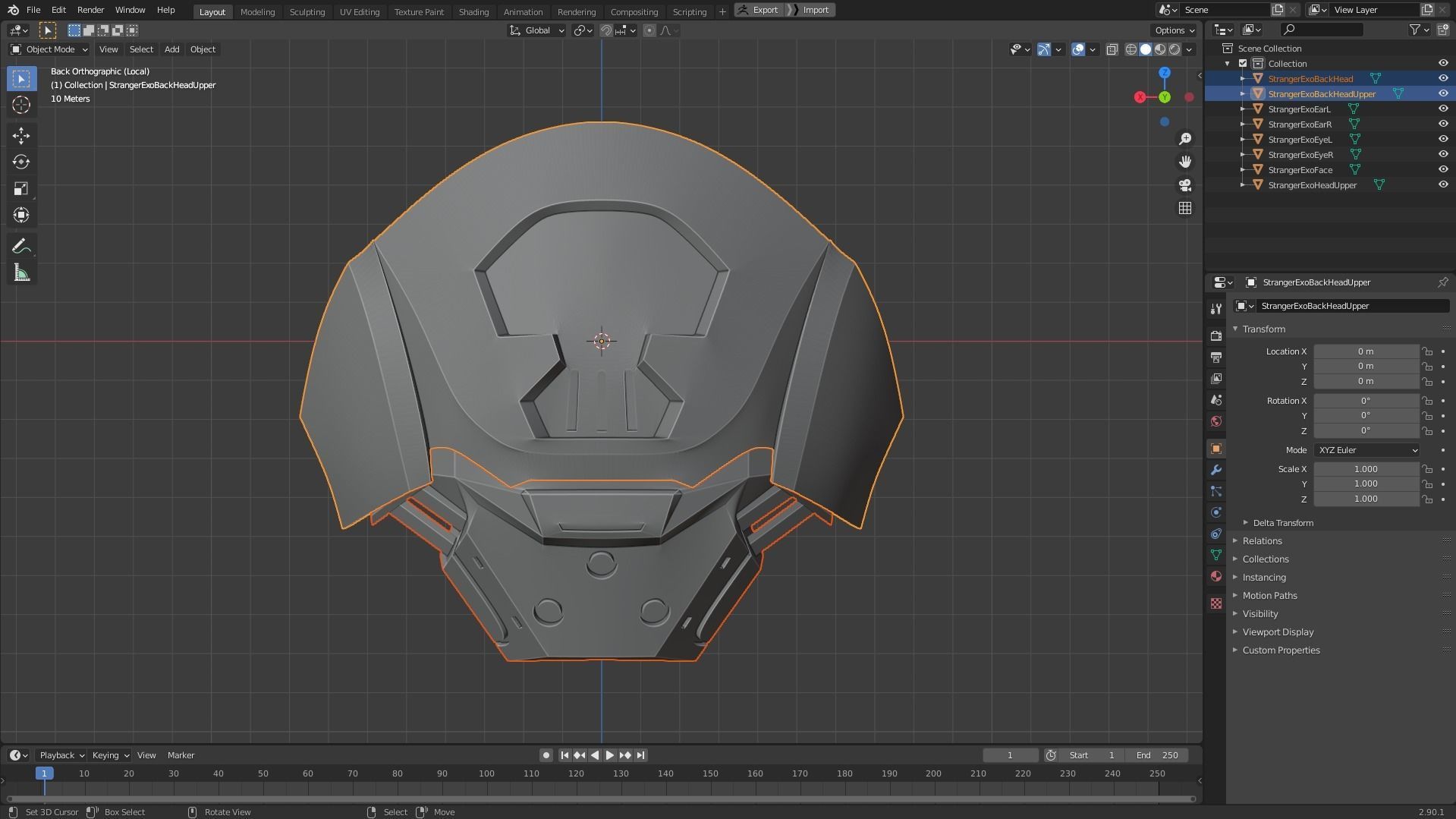This screenshot has height=819, width=1456.
Task: Toggle visibility of StrangerExoEarL
Action: tap(1443, 109)
